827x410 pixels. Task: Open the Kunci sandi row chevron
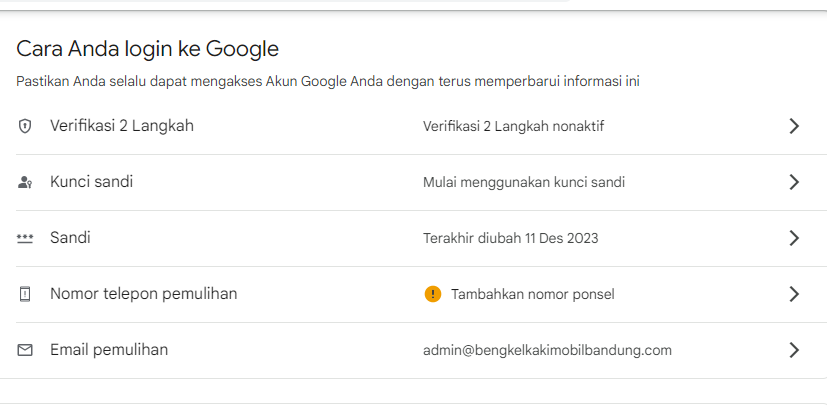[794, 182]
